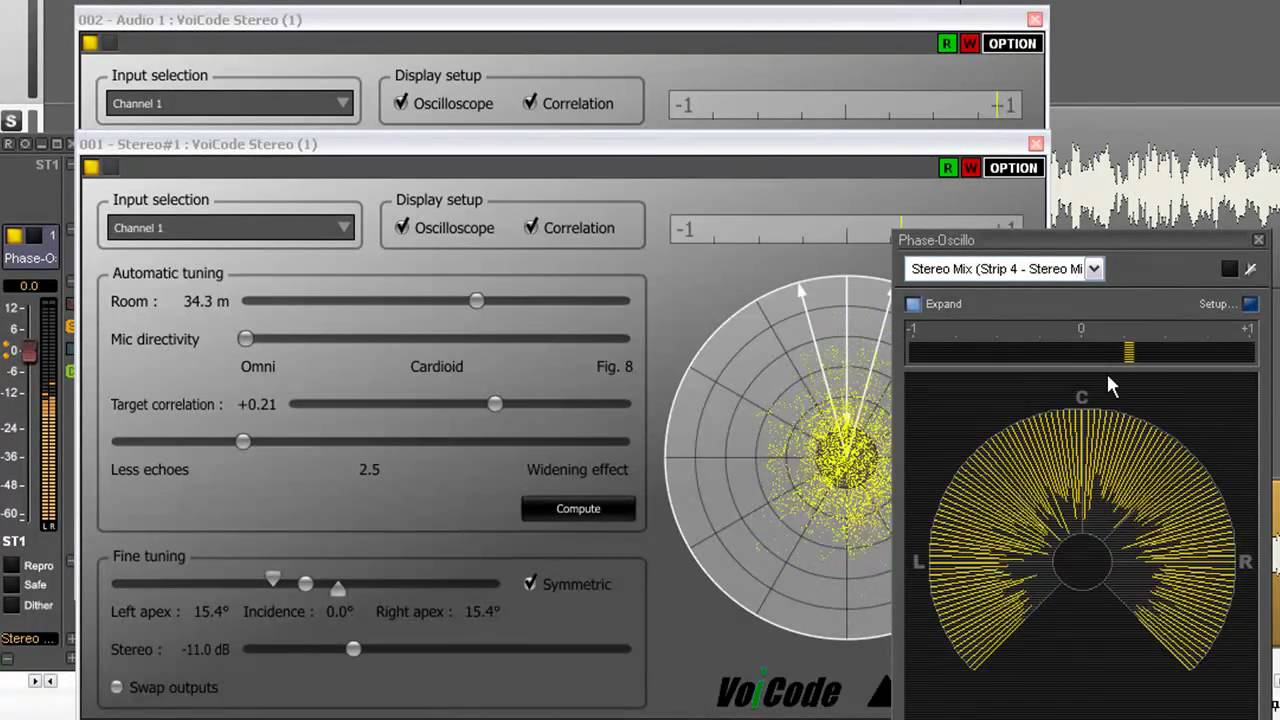Screen dimensions: 1280x720
Task: Toggle the Symmetric checkbox
Action: 530,583
